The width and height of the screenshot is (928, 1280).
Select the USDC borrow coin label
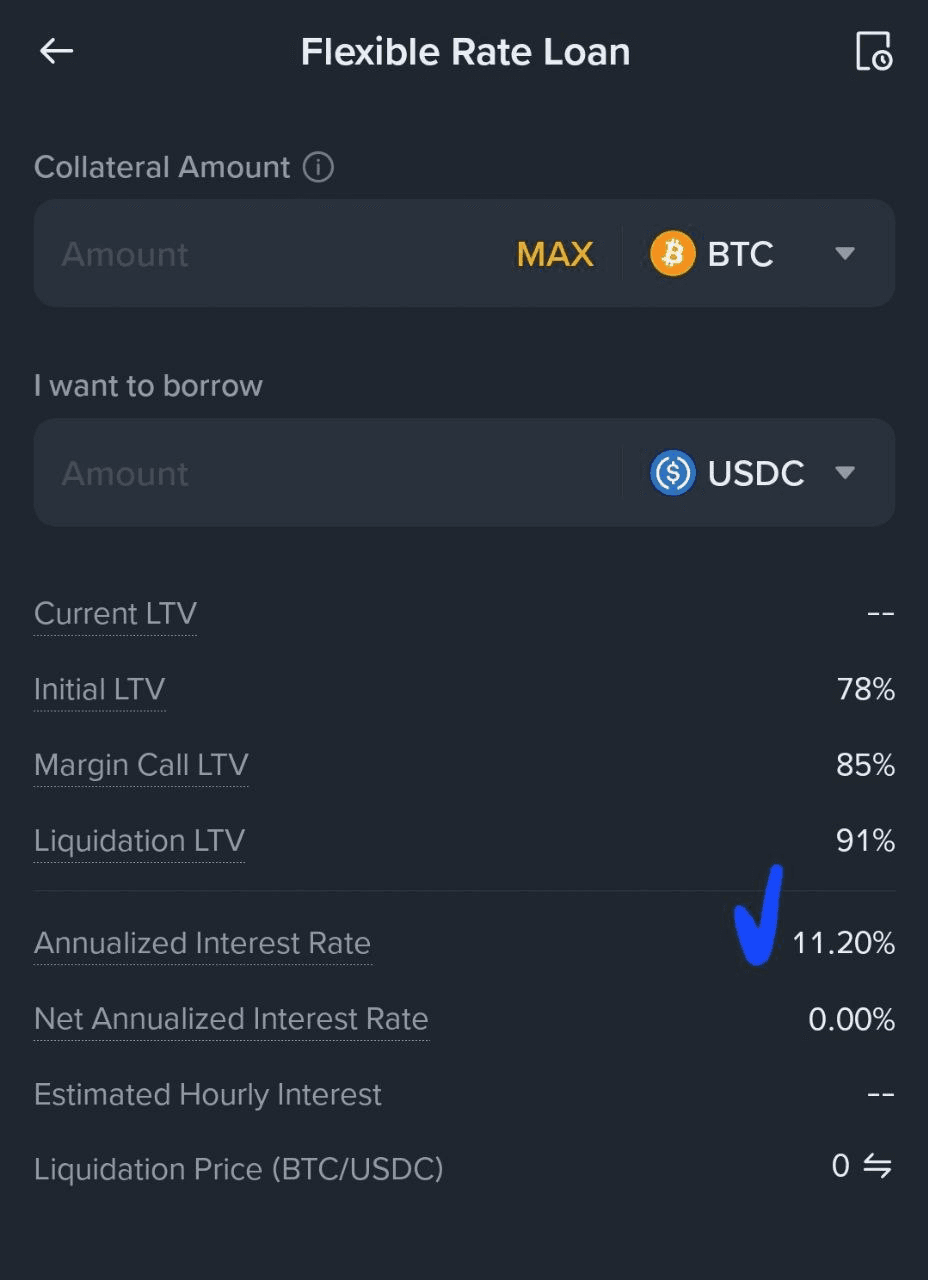pyautogui.click(x=756, y=473)
